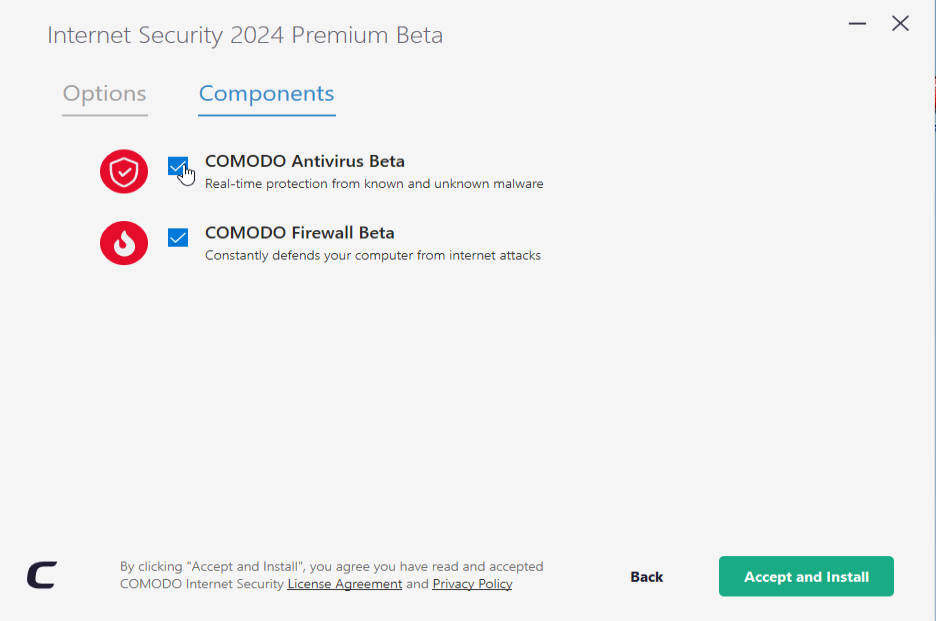The height and width of the screenshot is (621, 936).
Task: Click the COMODO logo in bottom corner
Action: (42, 576)
